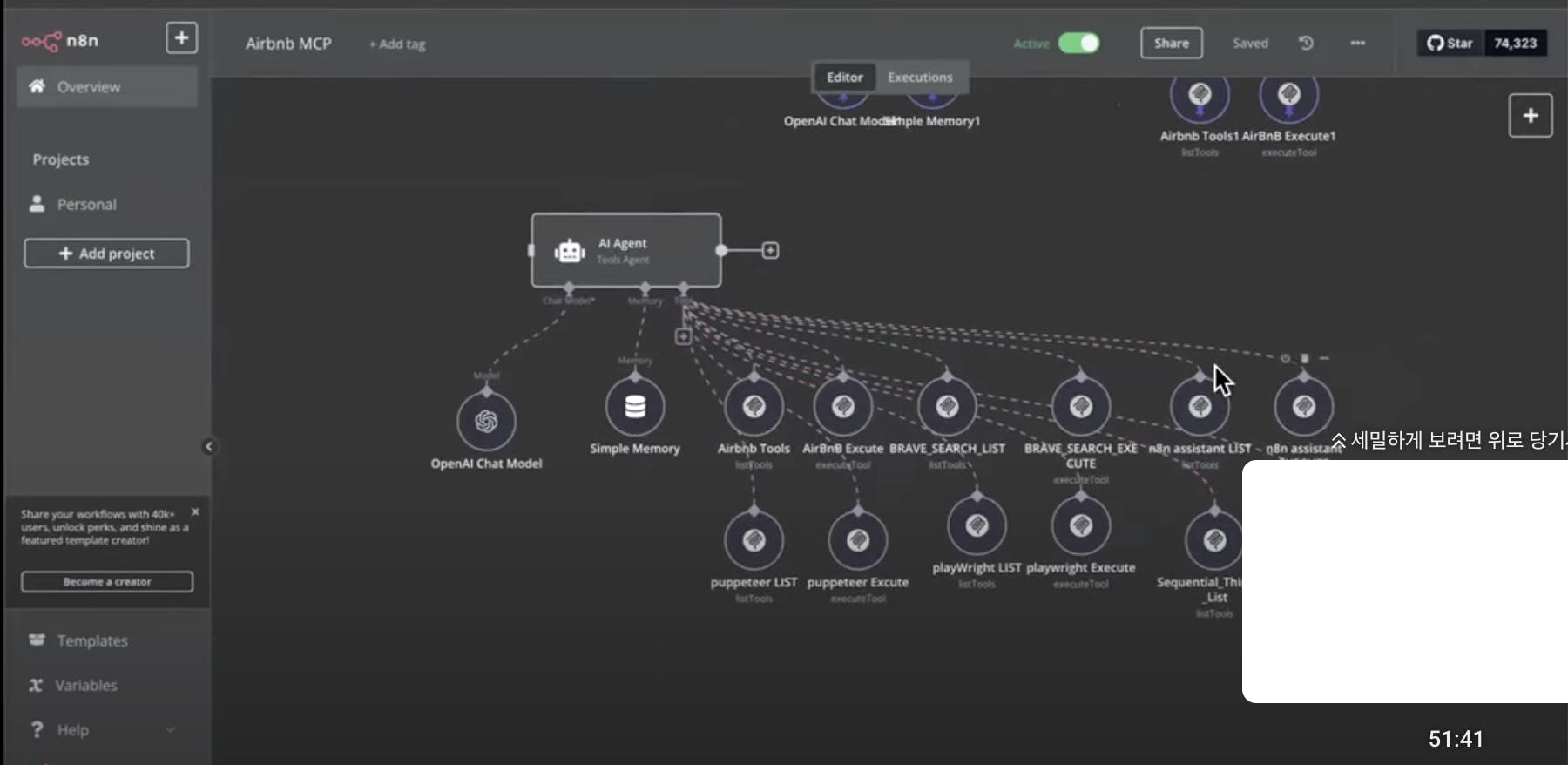Open the Overview page
The height and width of the screenshot is (765, 1568).
[x=107, y=87]
